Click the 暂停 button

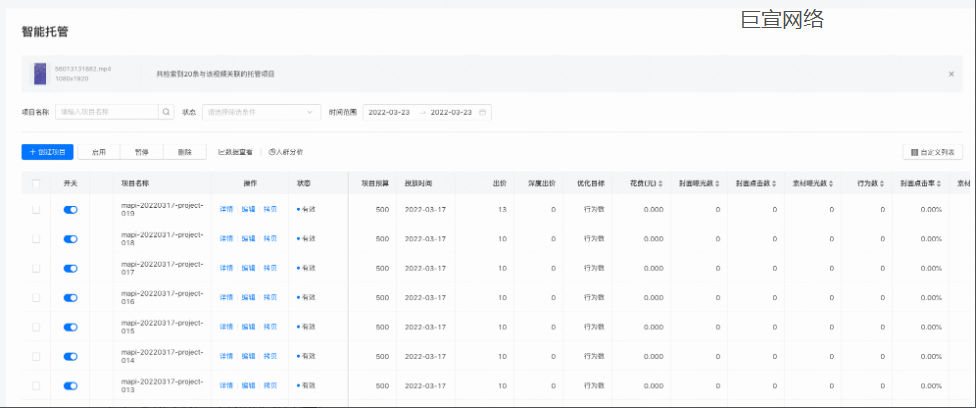pyautogui.click(x=142, y=152)
